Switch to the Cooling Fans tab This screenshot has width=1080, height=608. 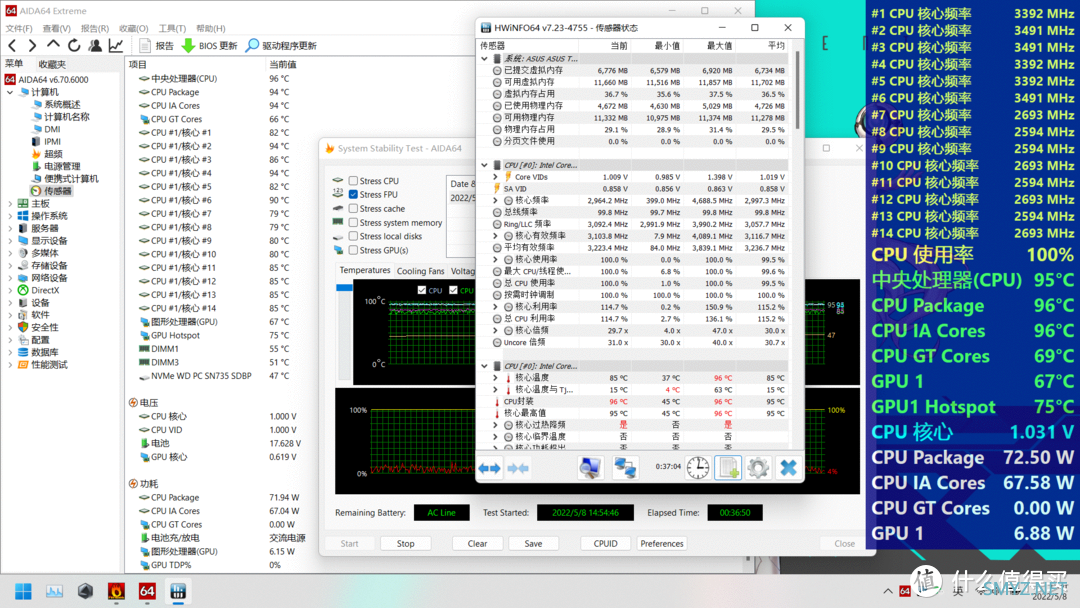(x=420, y=271)
